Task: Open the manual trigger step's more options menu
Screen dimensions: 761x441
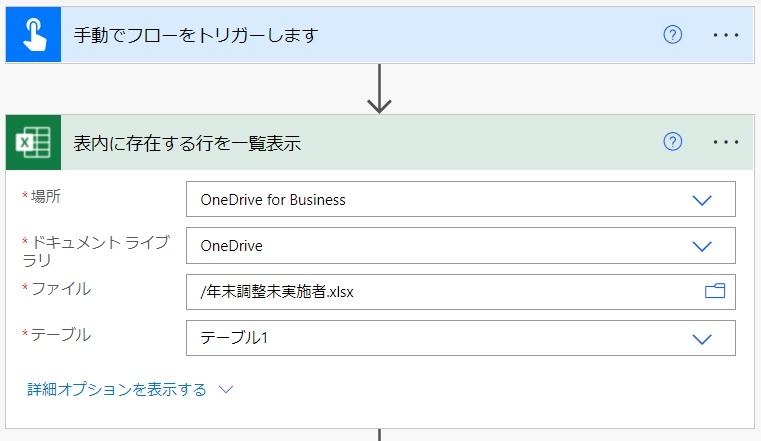Action: click(726, 35)
